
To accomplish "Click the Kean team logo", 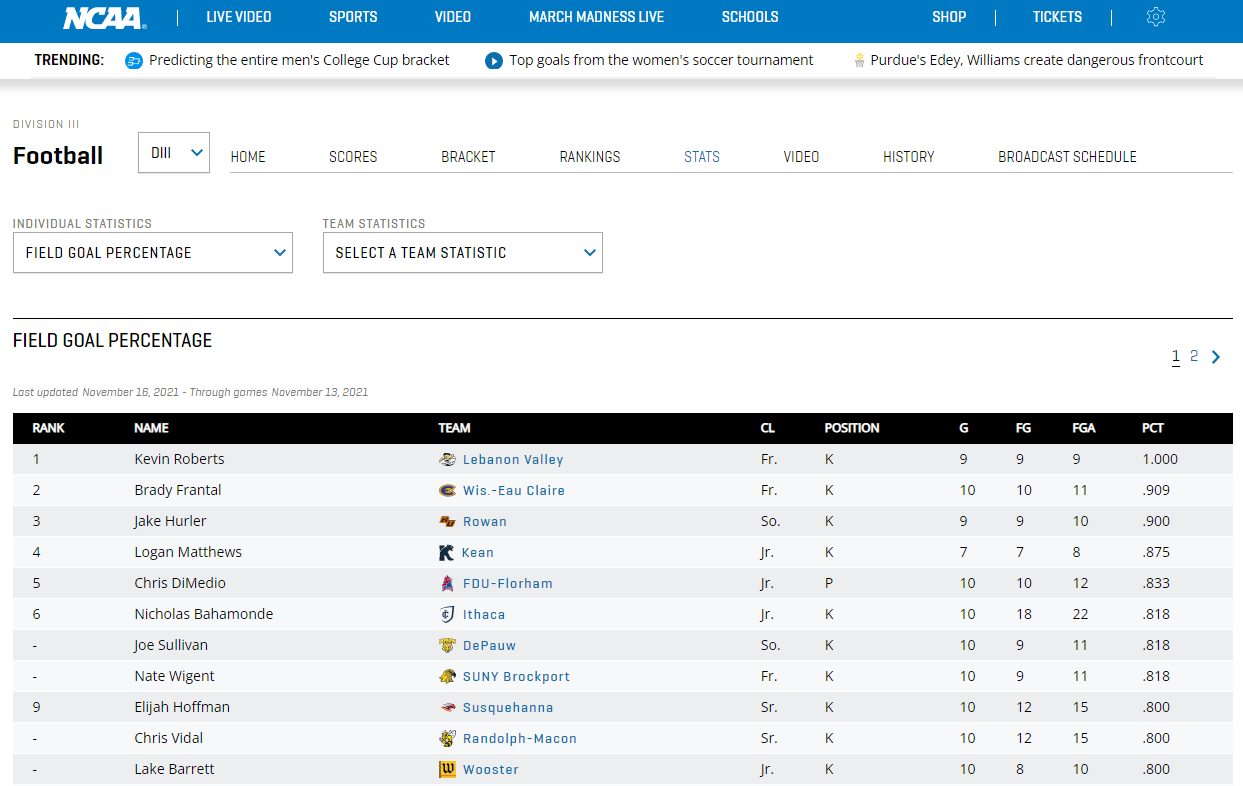I will (447, 553).
